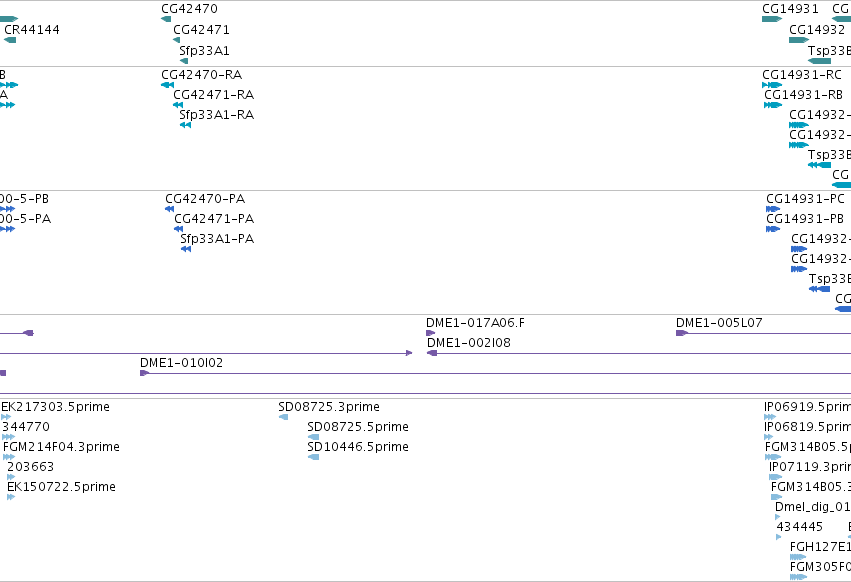851x582 pixels.
Task: Click the CG14931-RB transcript glyph
Action: tap(773, 105)
